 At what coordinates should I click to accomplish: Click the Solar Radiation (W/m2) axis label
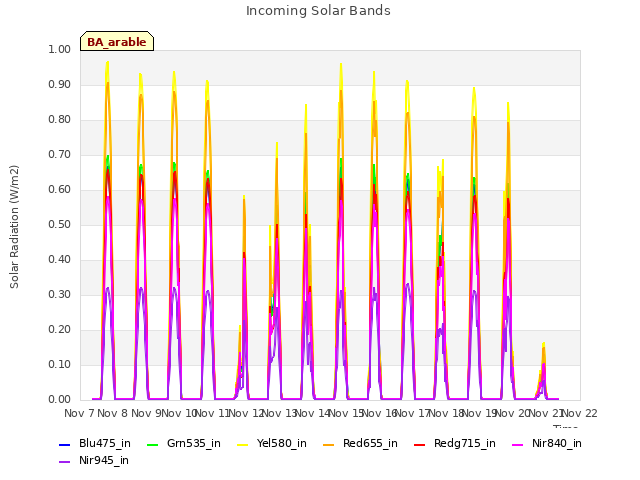[14, 227]
